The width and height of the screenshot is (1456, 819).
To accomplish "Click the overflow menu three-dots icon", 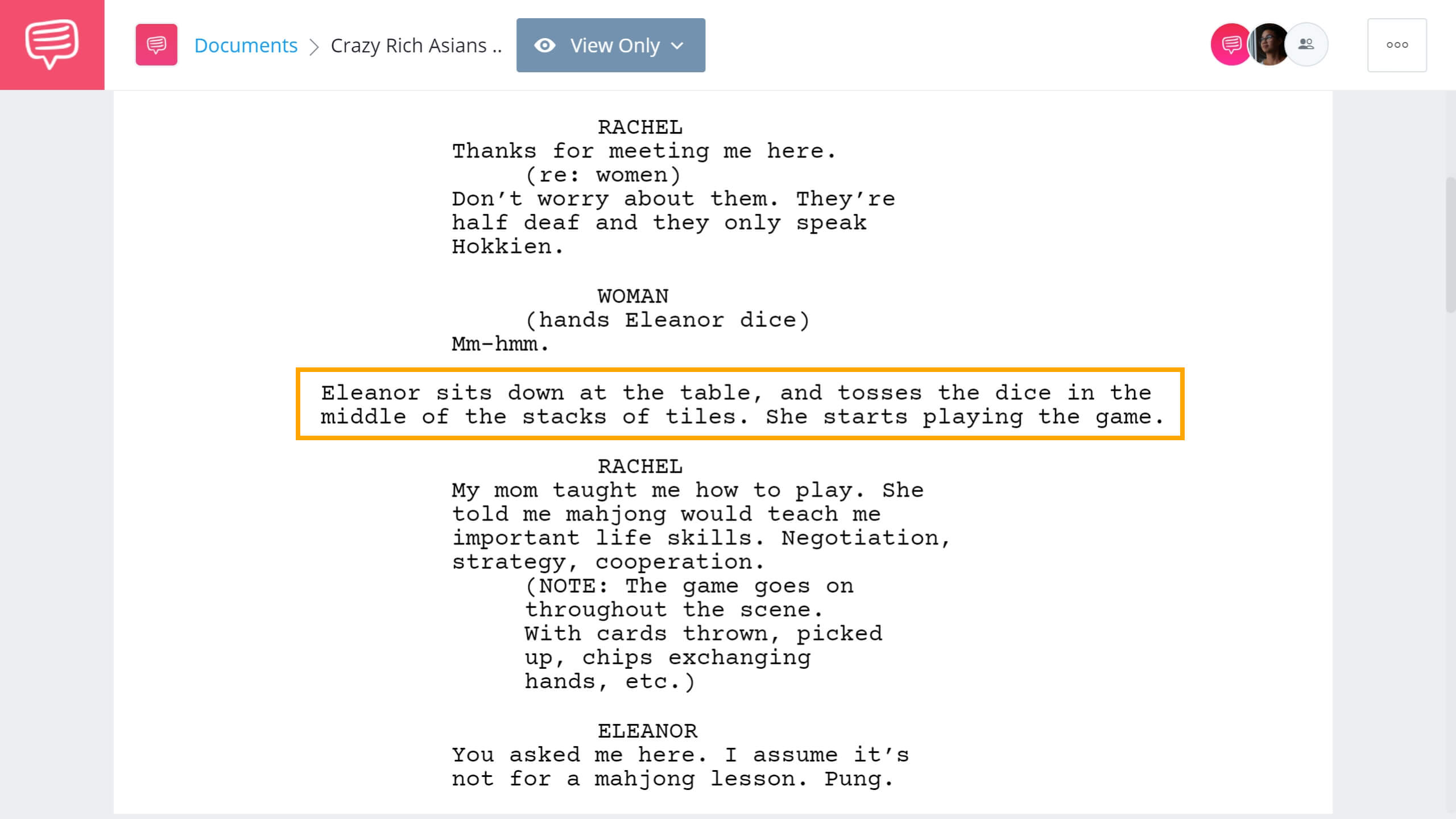I will 1398,45.
